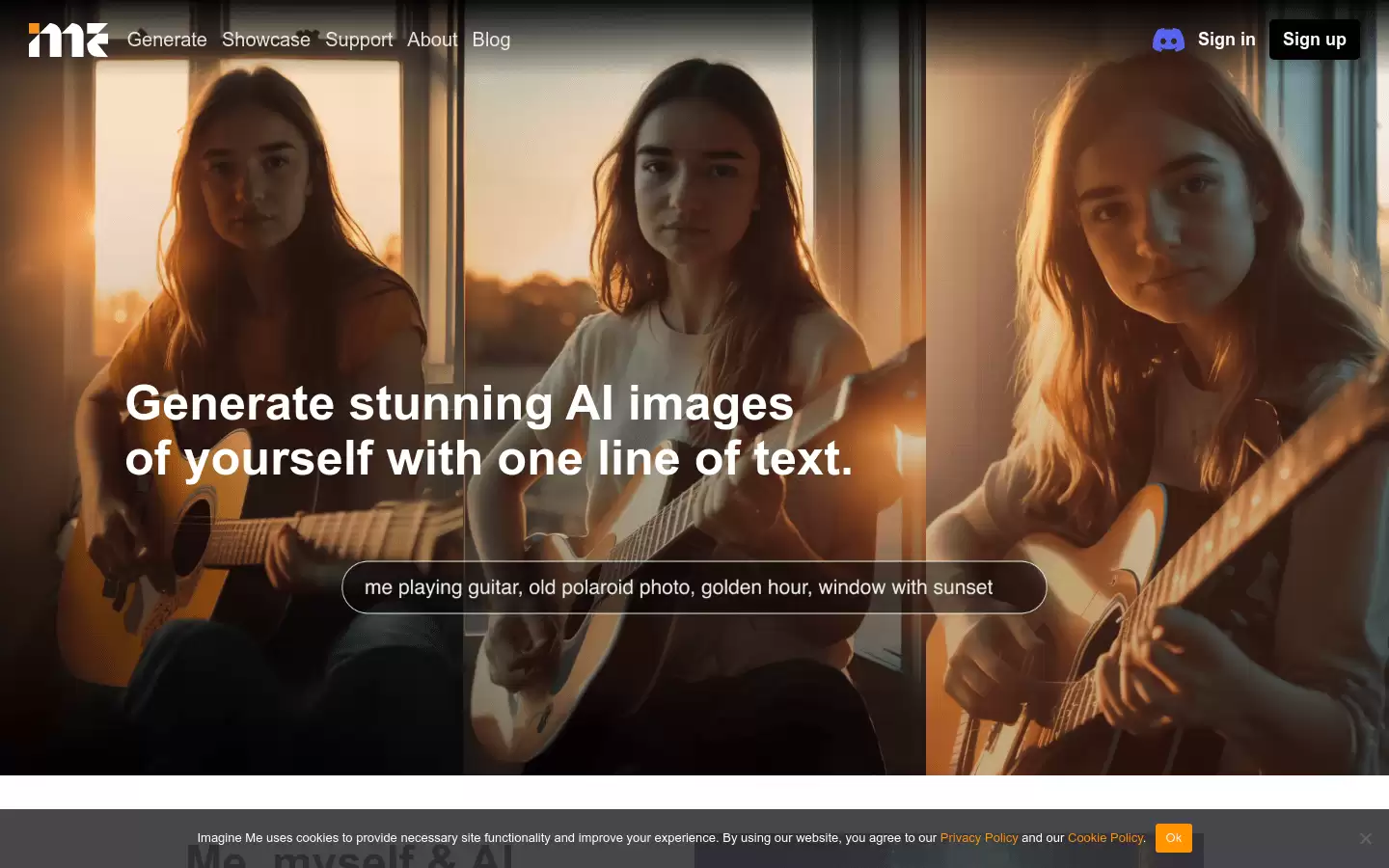Viewport: 1389px width, 868px height.
Task: Open the Discord icon link
Action: click(x=1168, y=40)
